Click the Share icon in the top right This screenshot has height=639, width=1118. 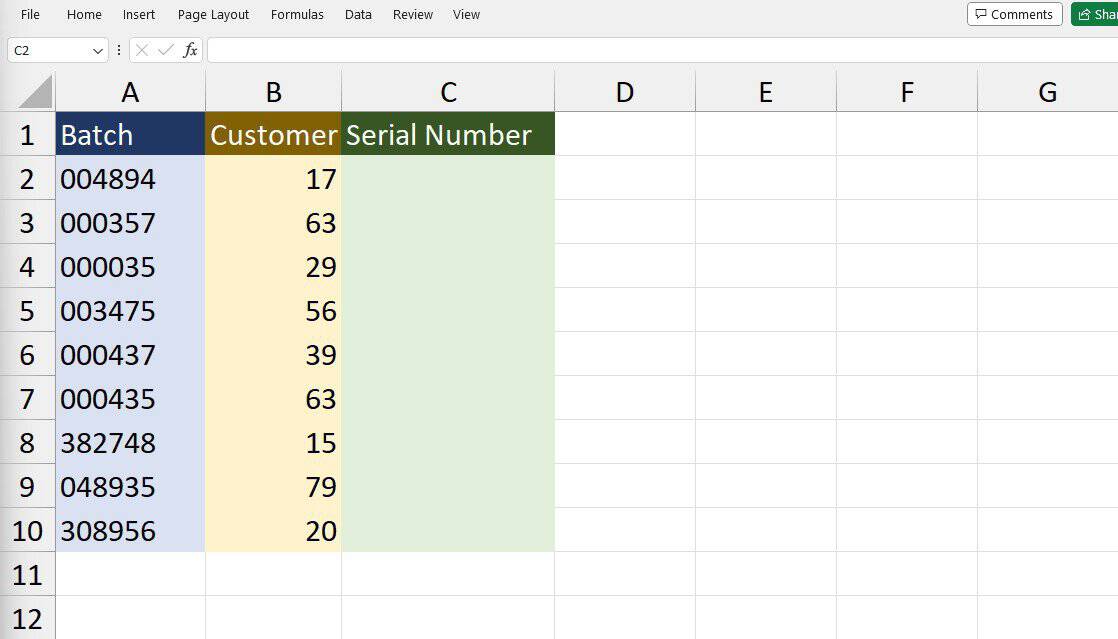[1086, 14]
